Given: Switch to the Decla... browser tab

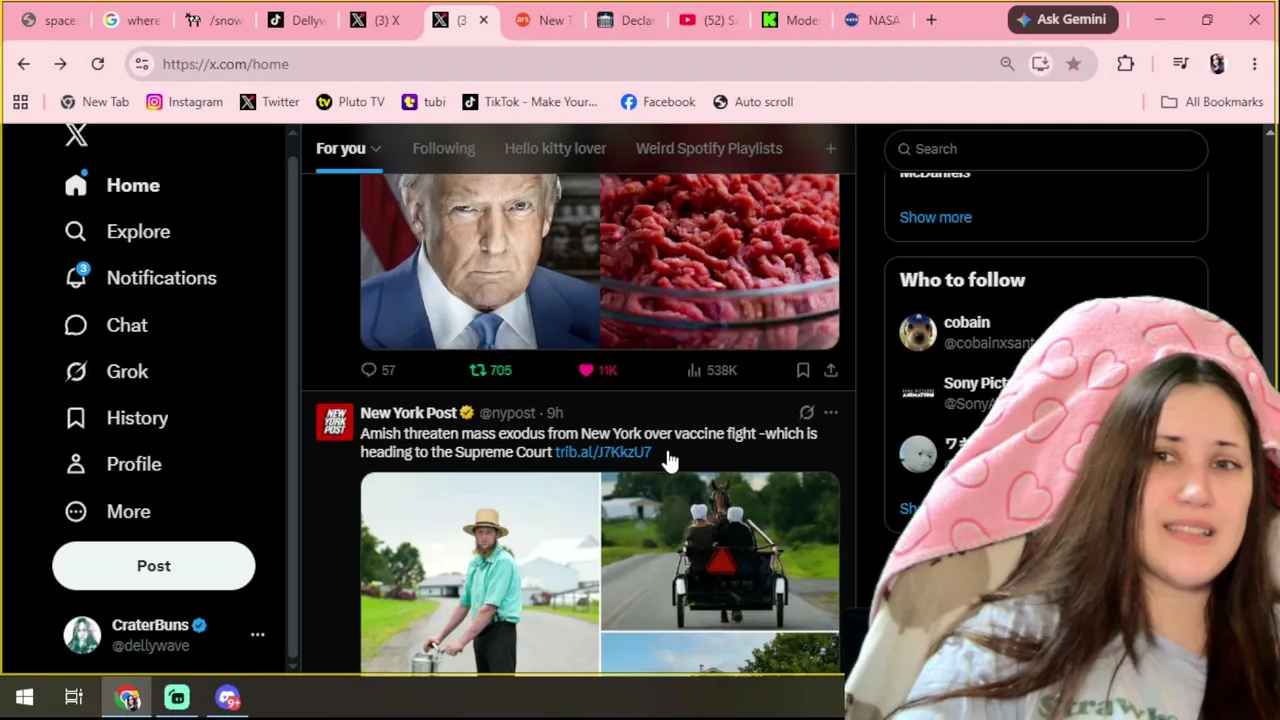Looking at the screenshot, I should click(x=626, y=20).
